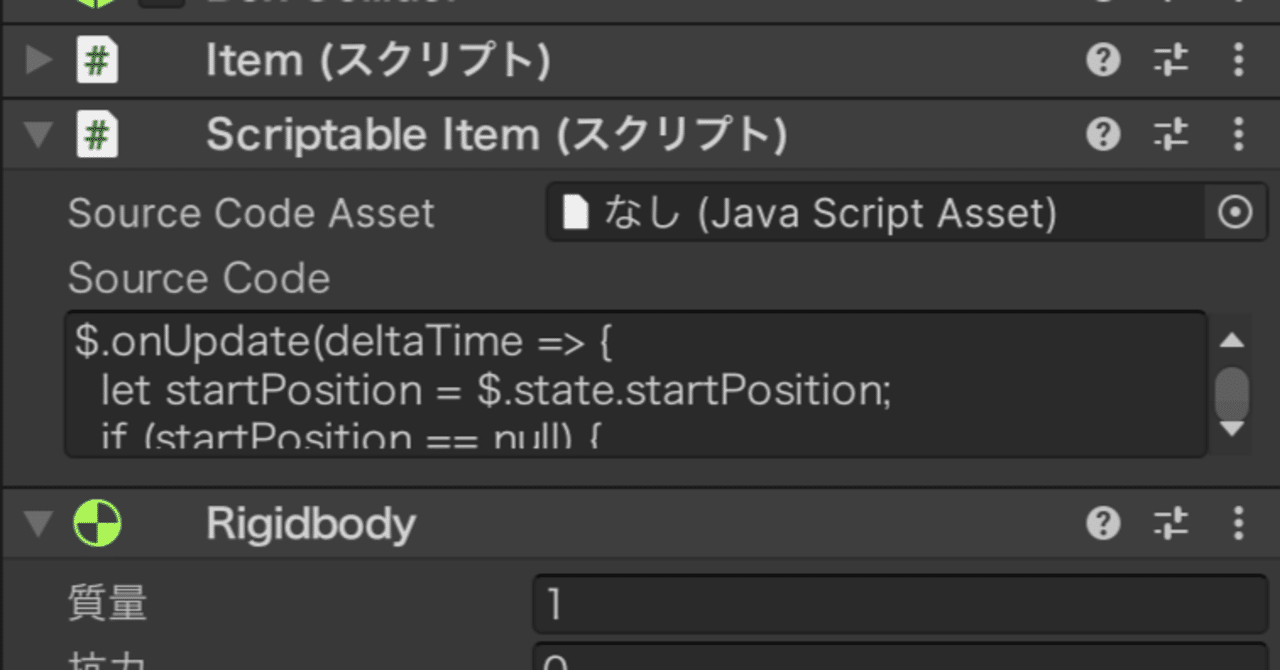Image resolution: width=1280 pixels, height=670 pixels.
Task: Click inside the Source Code text area
Action: (636, 385)
